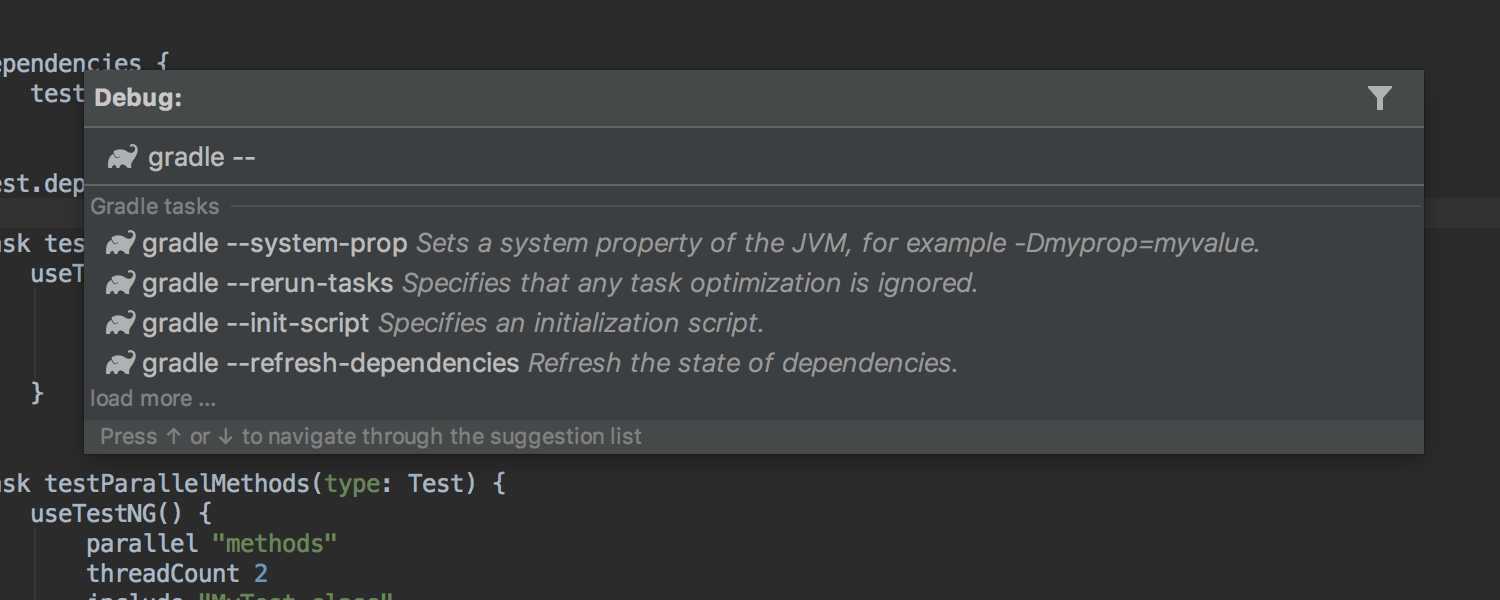Click the elephant icon beside --init-script

121,323
